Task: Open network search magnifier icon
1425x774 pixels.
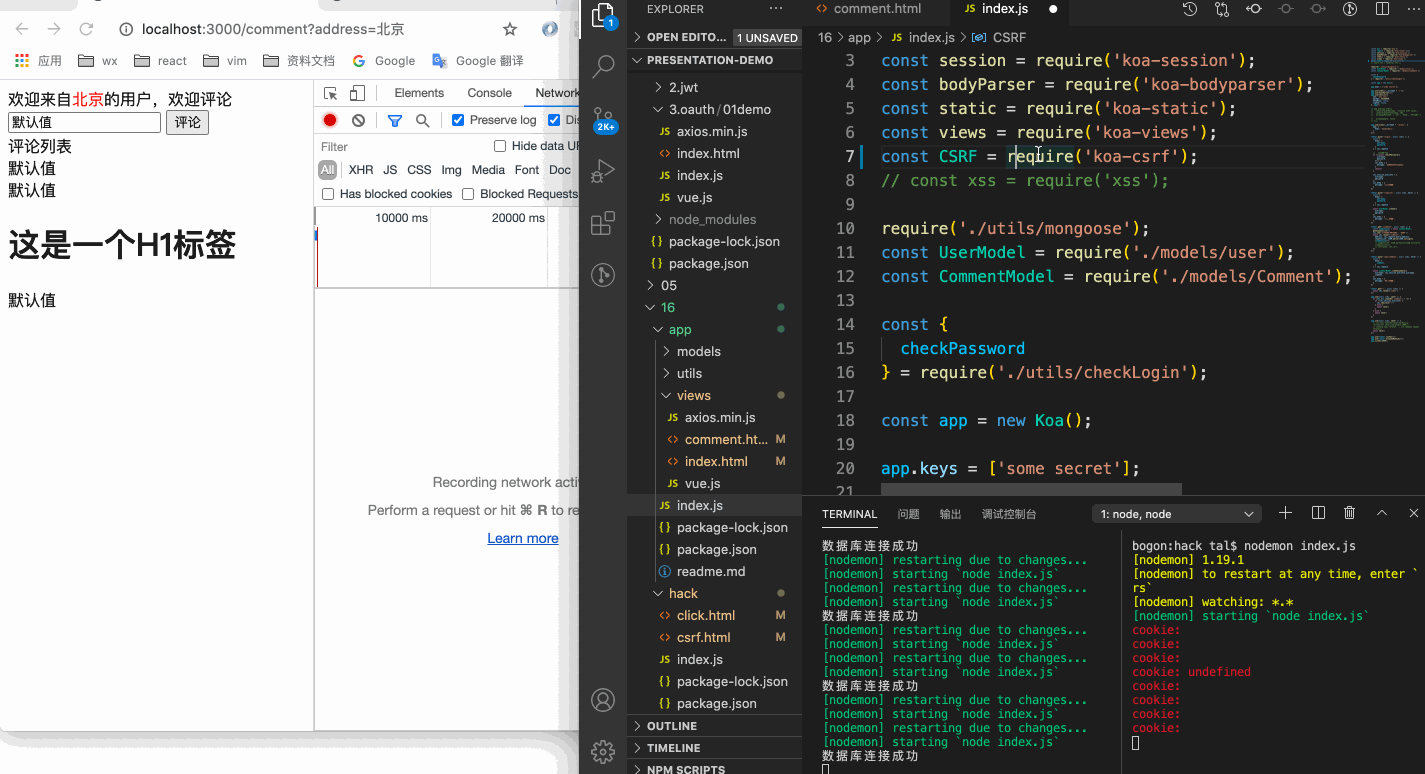Action: coord(422,121)
